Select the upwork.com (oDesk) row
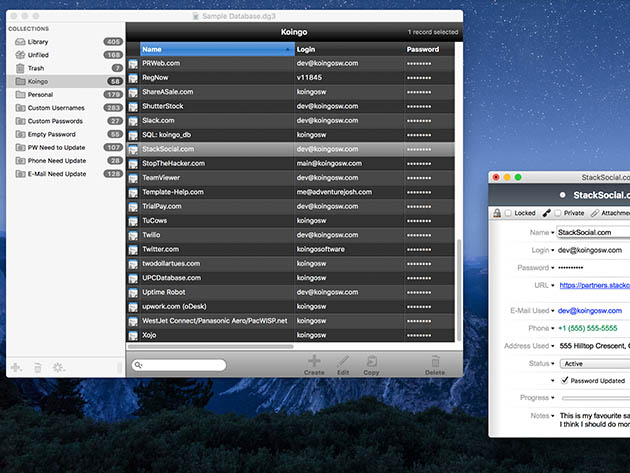Screen dimensions: 630x473 click(291, 307)
